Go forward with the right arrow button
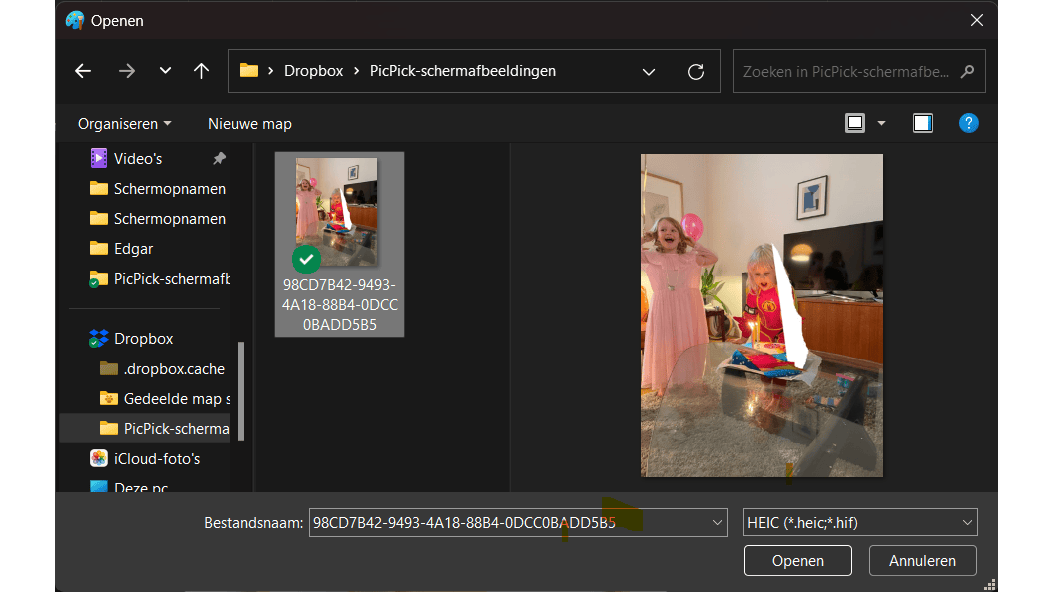The height and width of the screenshot is (592, 1052). pos(127,70)
